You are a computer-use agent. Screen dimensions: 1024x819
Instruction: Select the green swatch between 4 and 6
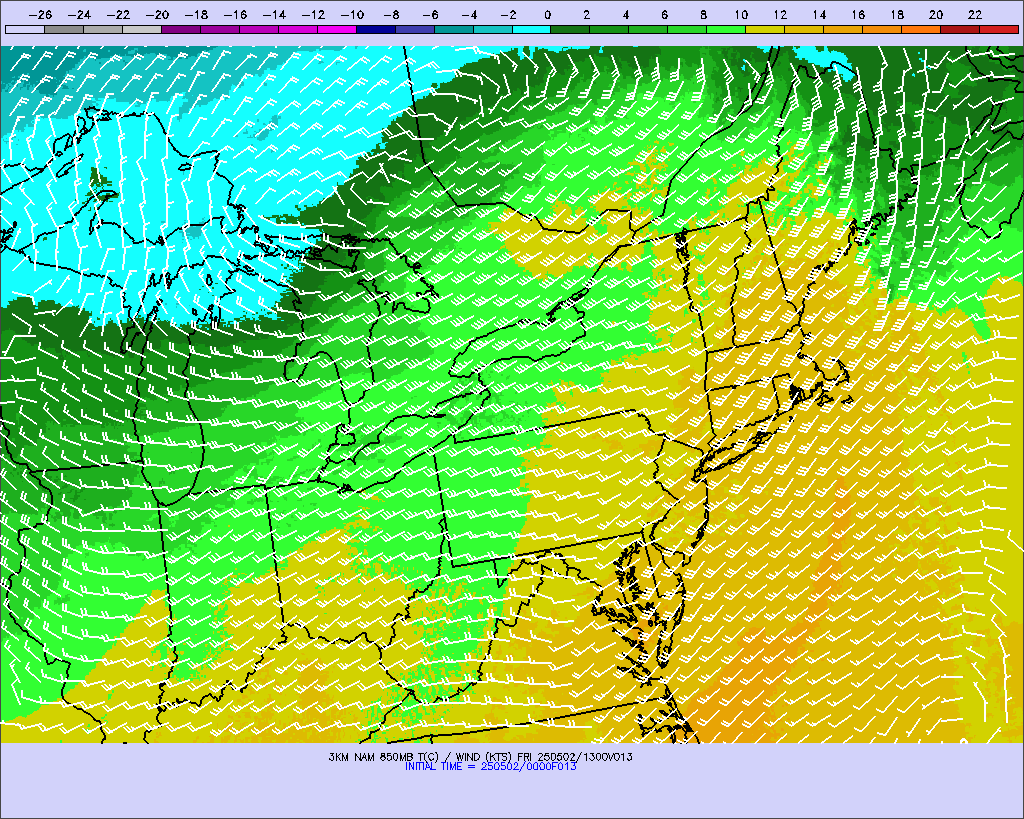coord(648,29)
